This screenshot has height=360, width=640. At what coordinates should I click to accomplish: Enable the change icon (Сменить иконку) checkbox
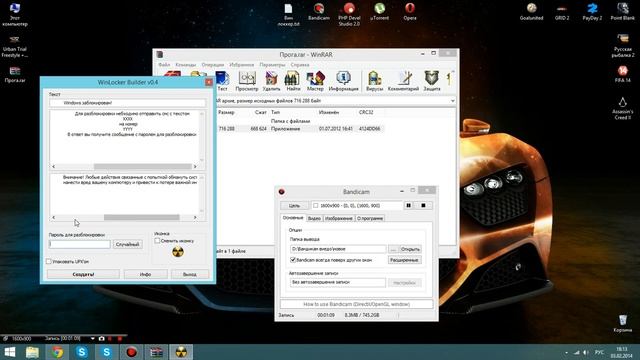point(157,241)
